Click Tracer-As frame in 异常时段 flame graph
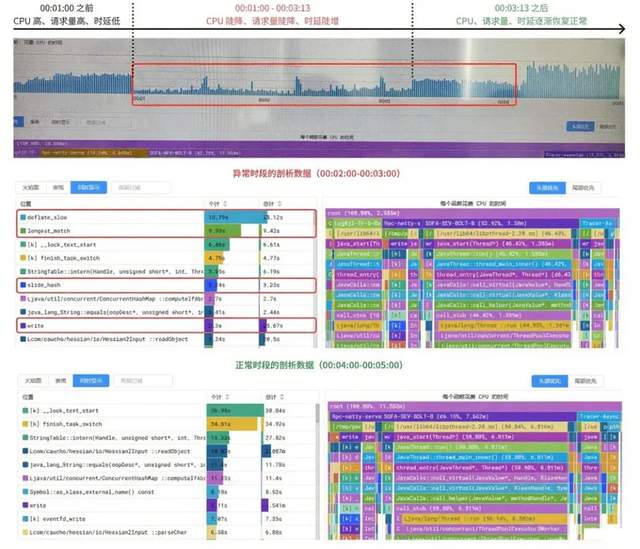Screen dimensions: 640x549 (598, 223)
